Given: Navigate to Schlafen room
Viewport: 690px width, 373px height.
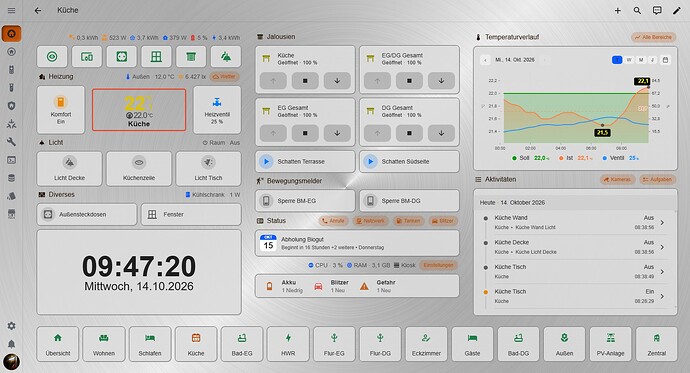Looking at the screenshot, I should point(150,344).
